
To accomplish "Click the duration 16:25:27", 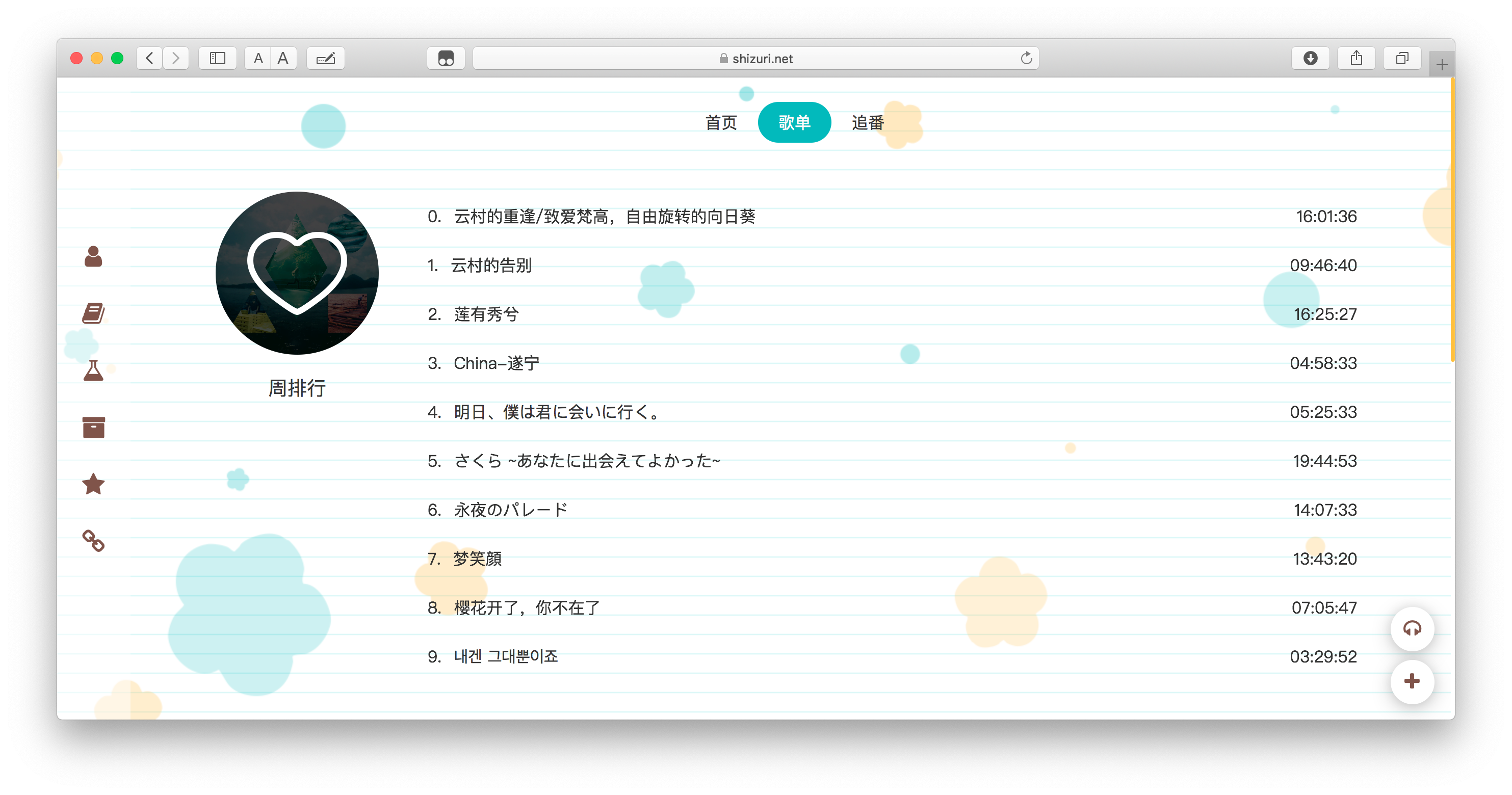I will [x=1325, y=314].
